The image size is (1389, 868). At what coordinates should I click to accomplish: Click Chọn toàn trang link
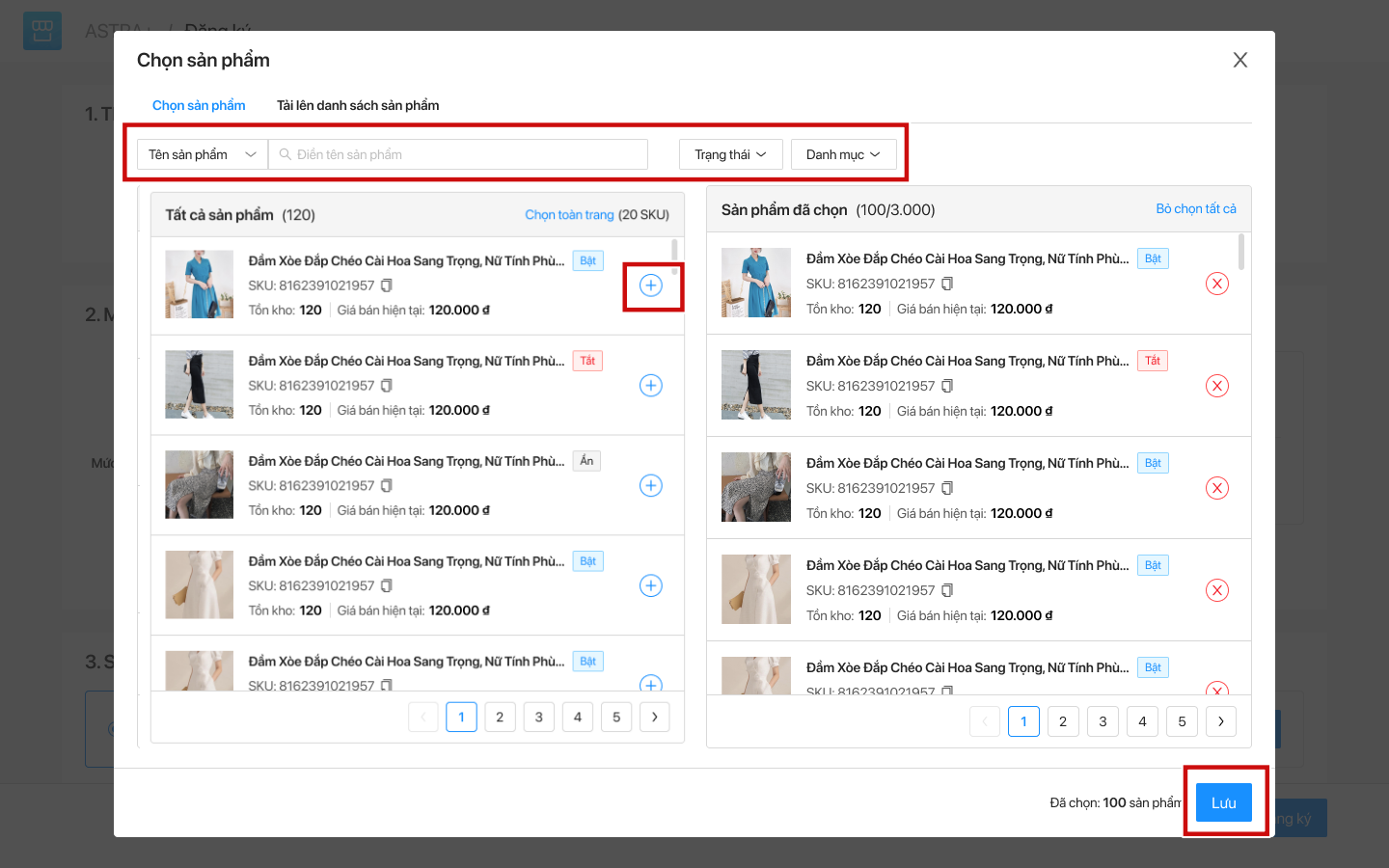[x=569, y=215]
